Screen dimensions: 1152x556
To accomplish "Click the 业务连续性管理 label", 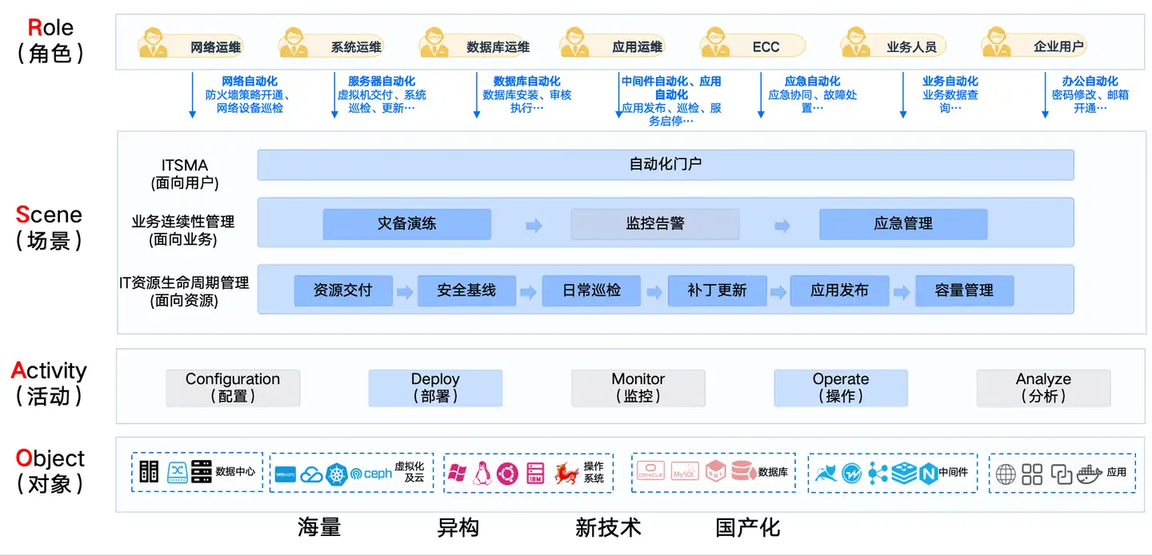I will point(184,221).
